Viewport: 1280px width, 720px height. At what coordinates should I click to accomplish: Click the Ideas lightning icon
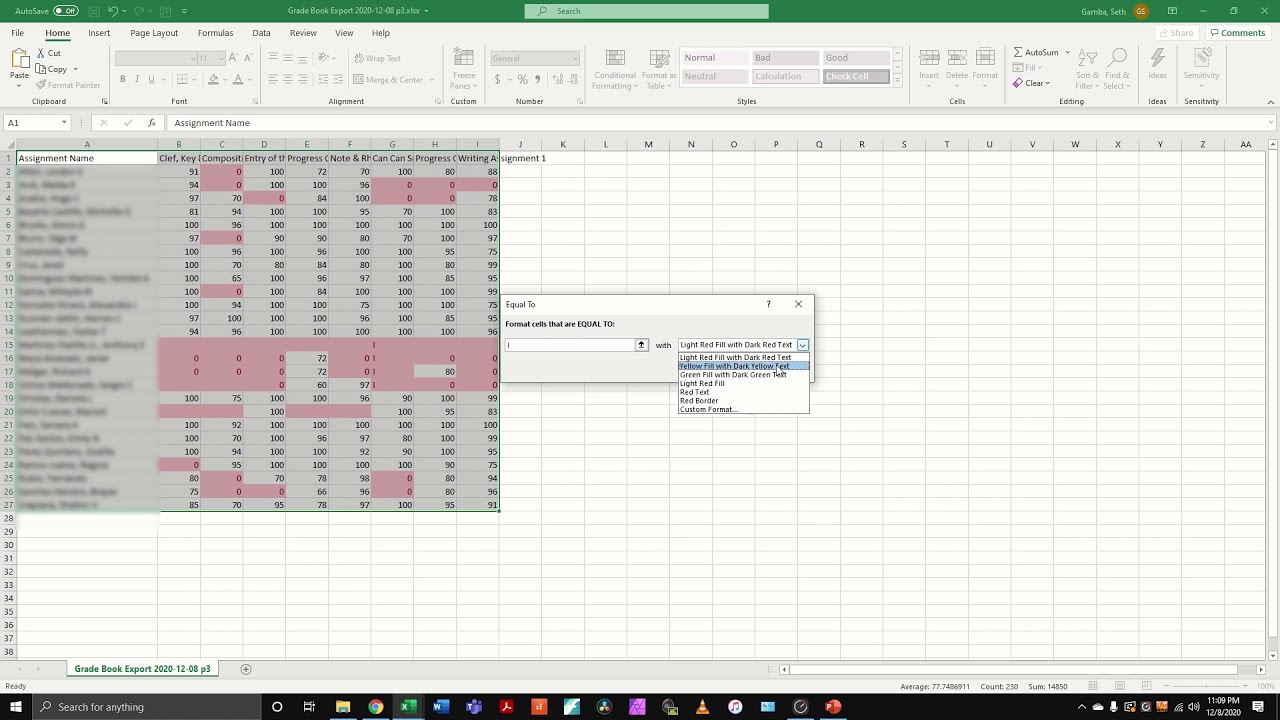1158,59
